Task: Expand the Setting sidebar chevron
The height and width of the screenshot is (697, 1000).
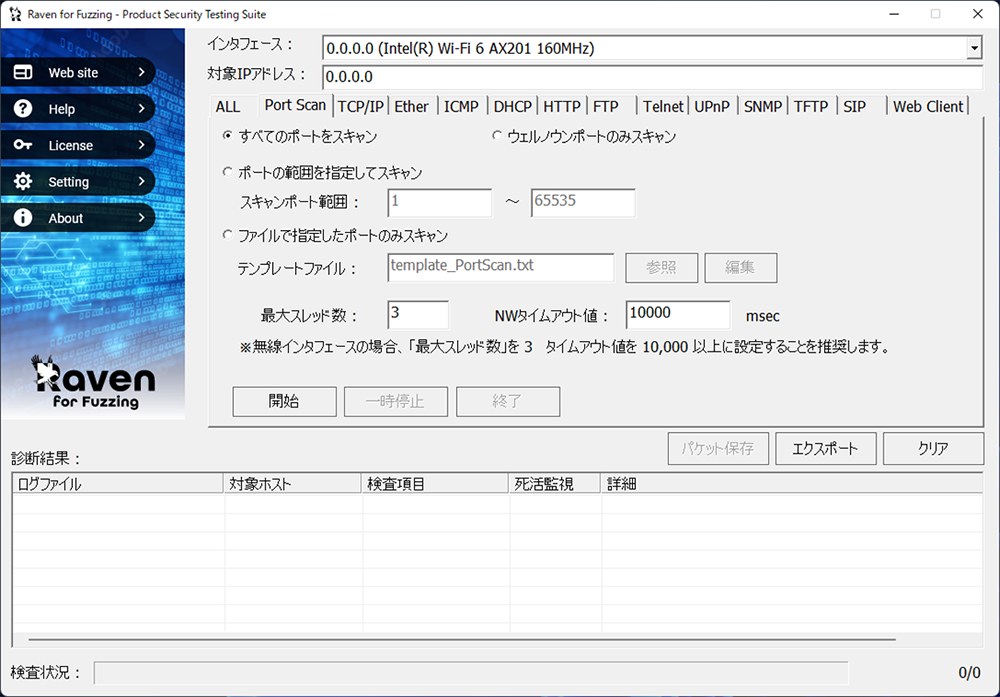Action: point(142,181)
